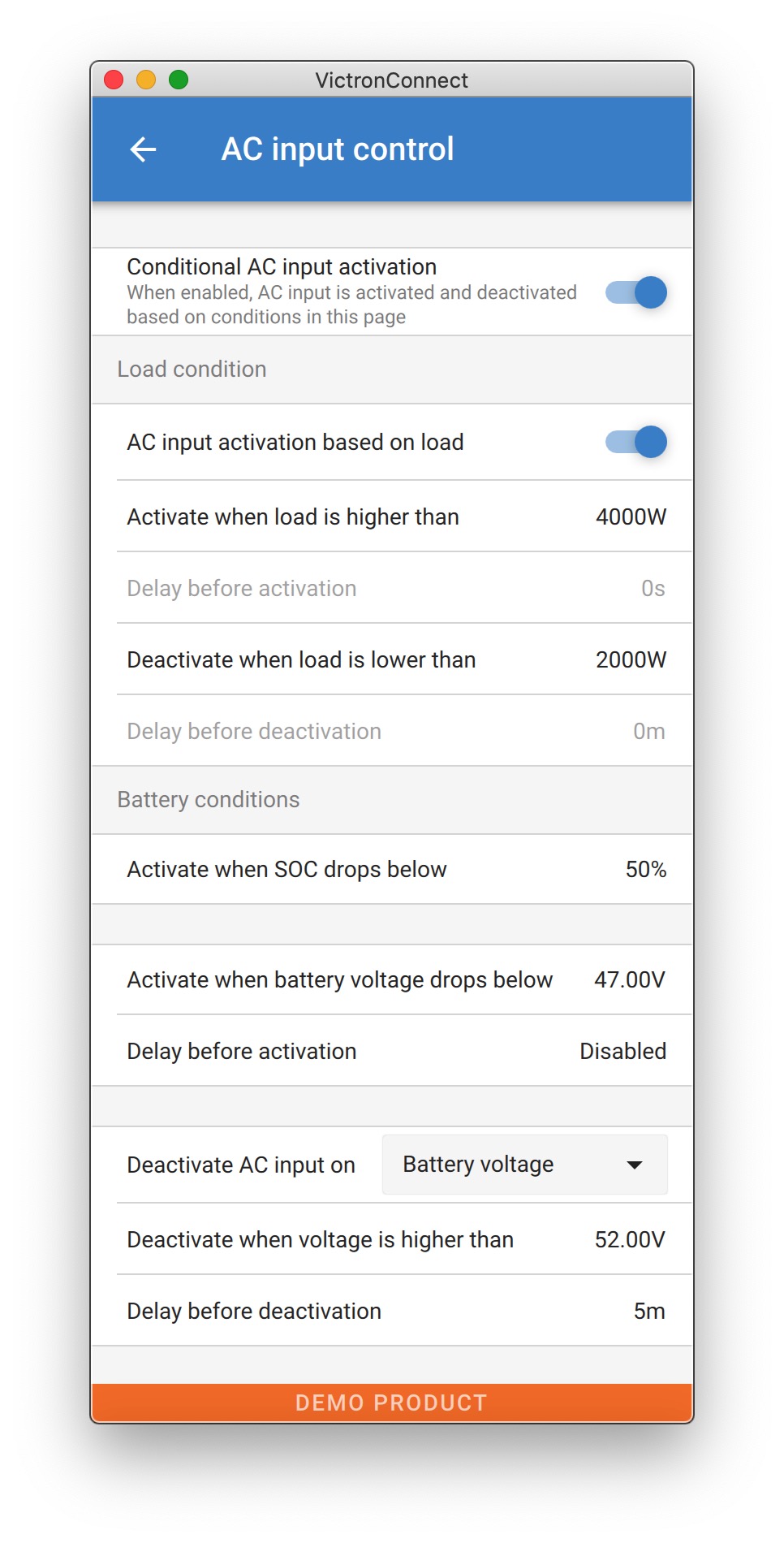Toggle Conditional AC input activation switch

(x=636, y=292)
